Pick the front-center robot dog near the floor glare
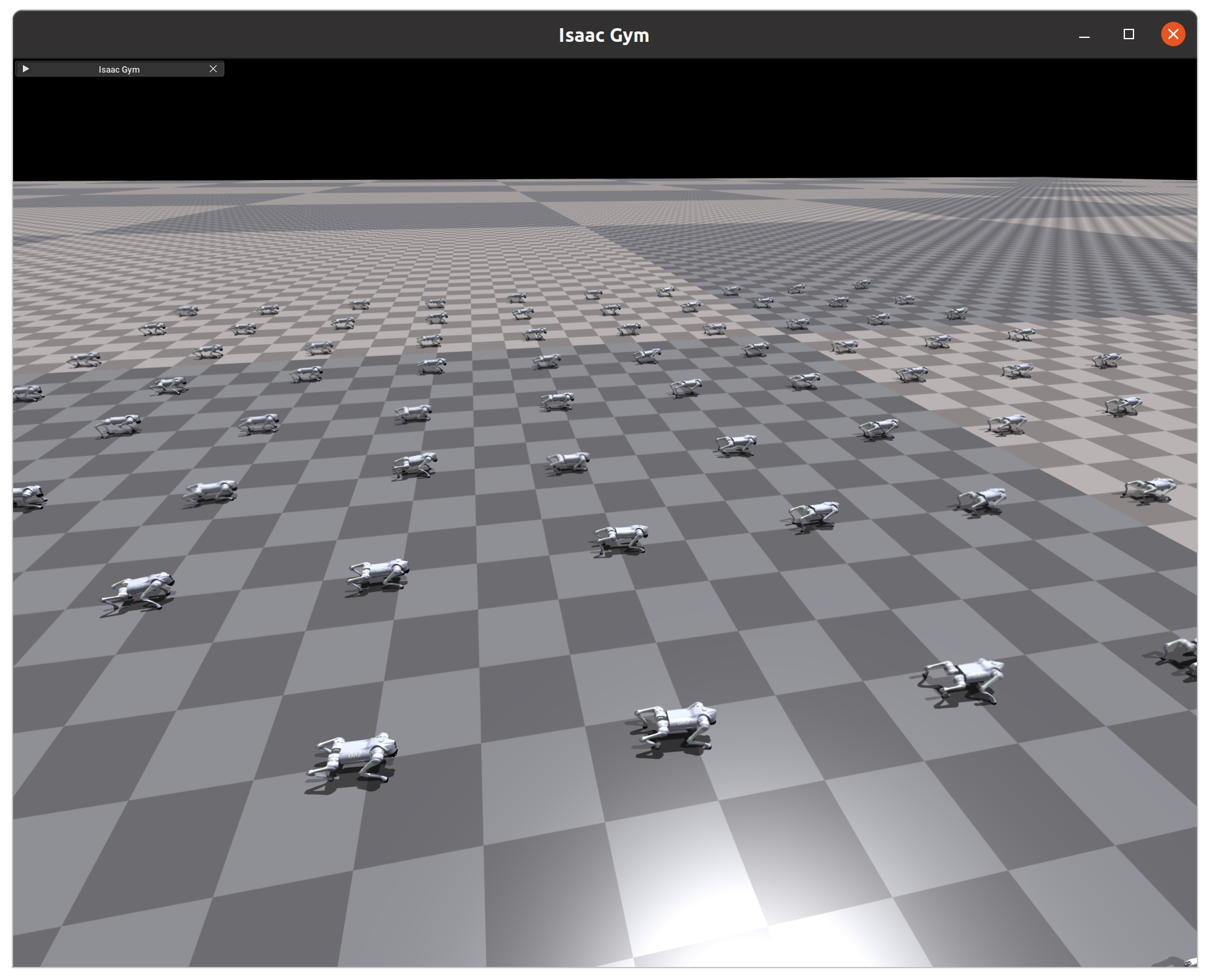 [x=674, y=726]
